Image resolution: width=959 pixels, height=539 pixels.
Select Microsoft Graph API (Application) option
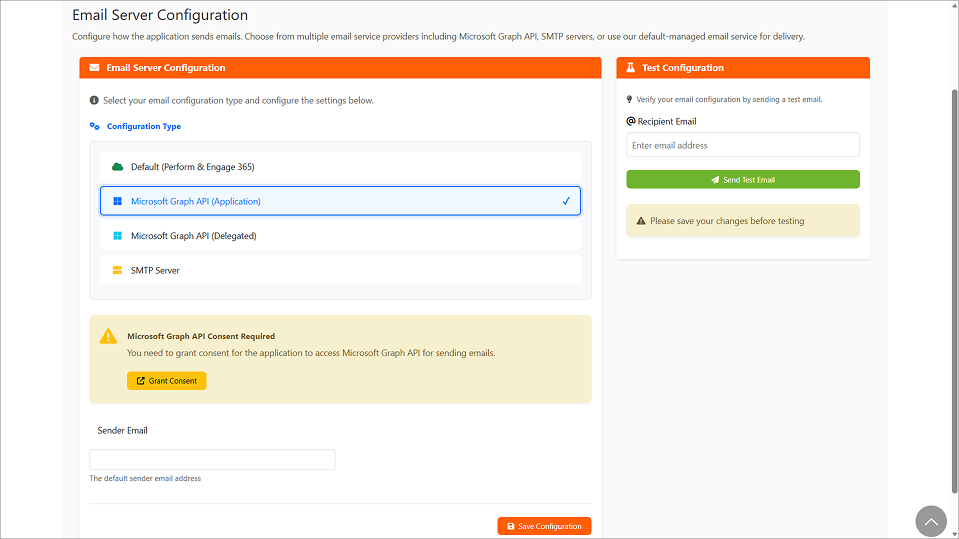coord(340,201)
